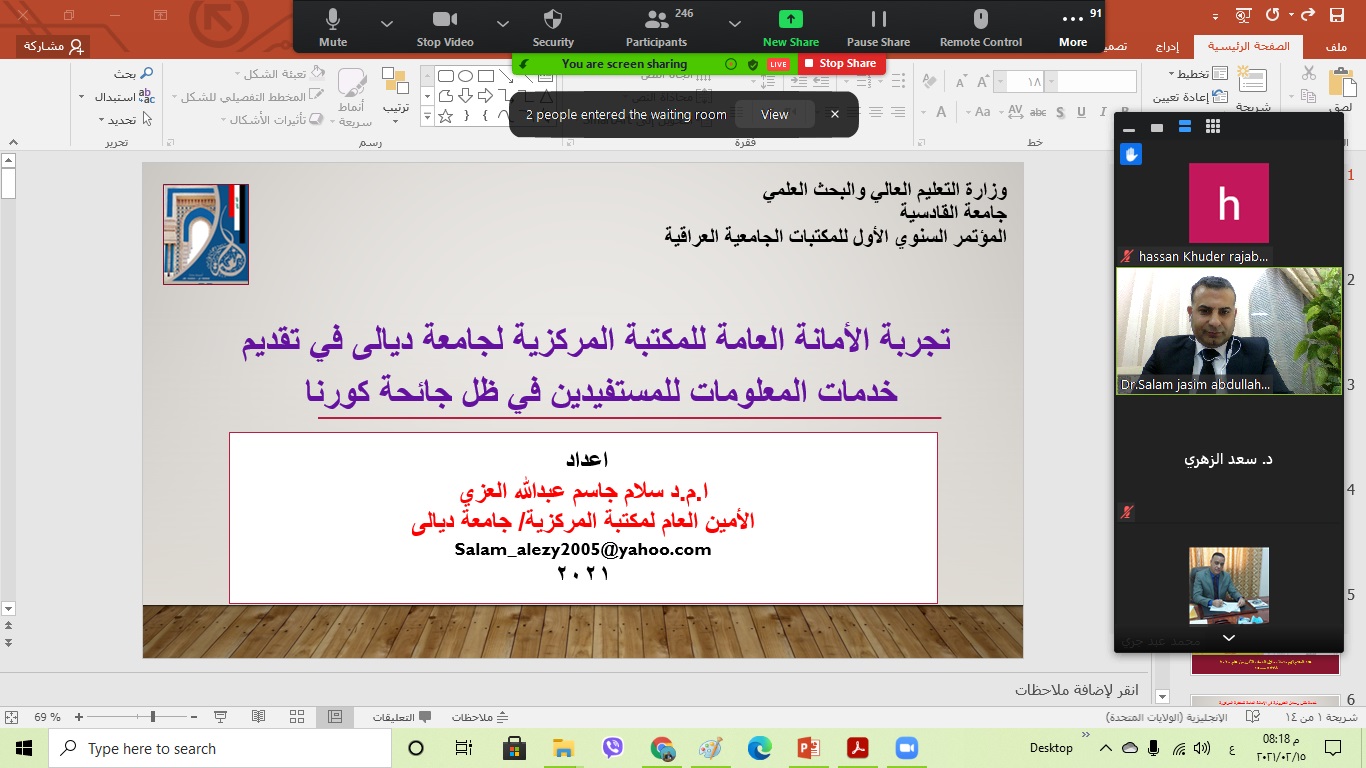
Task: Open the Zoom Participants panel
Action: tap(656, 28)
